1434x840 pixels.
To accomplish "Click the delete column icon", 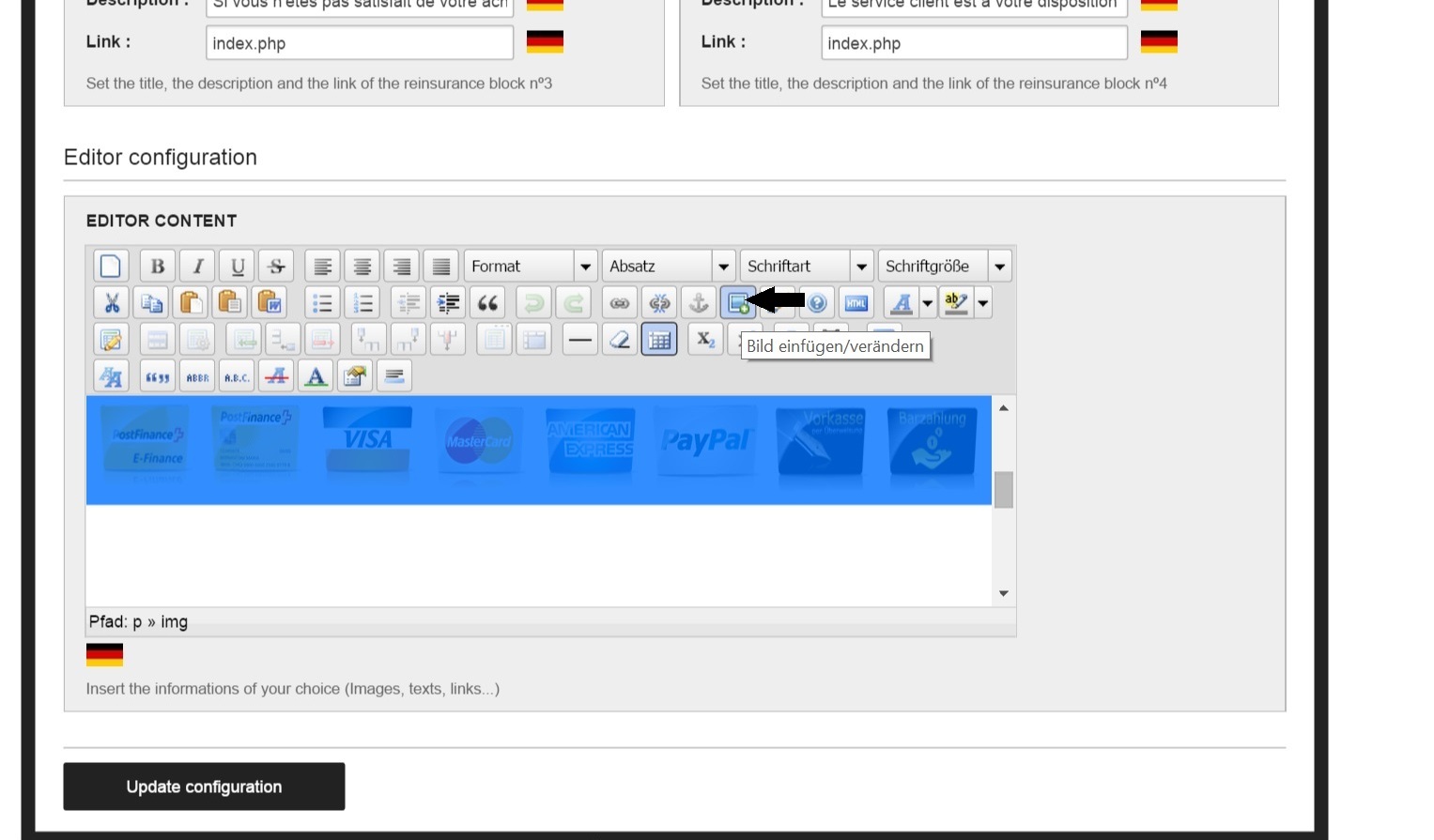I will tap(447, 340).
